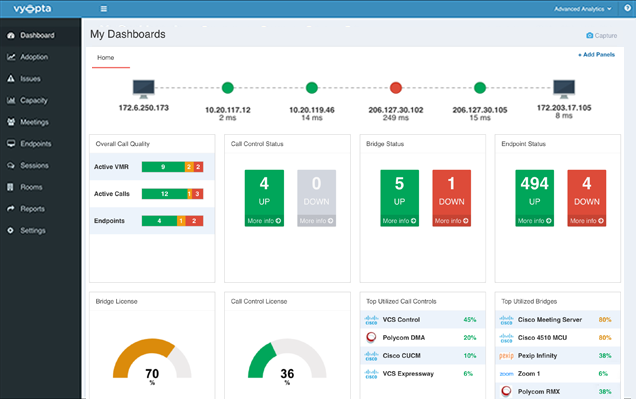Click the Sessions chat bubble icon

point(11,165)
